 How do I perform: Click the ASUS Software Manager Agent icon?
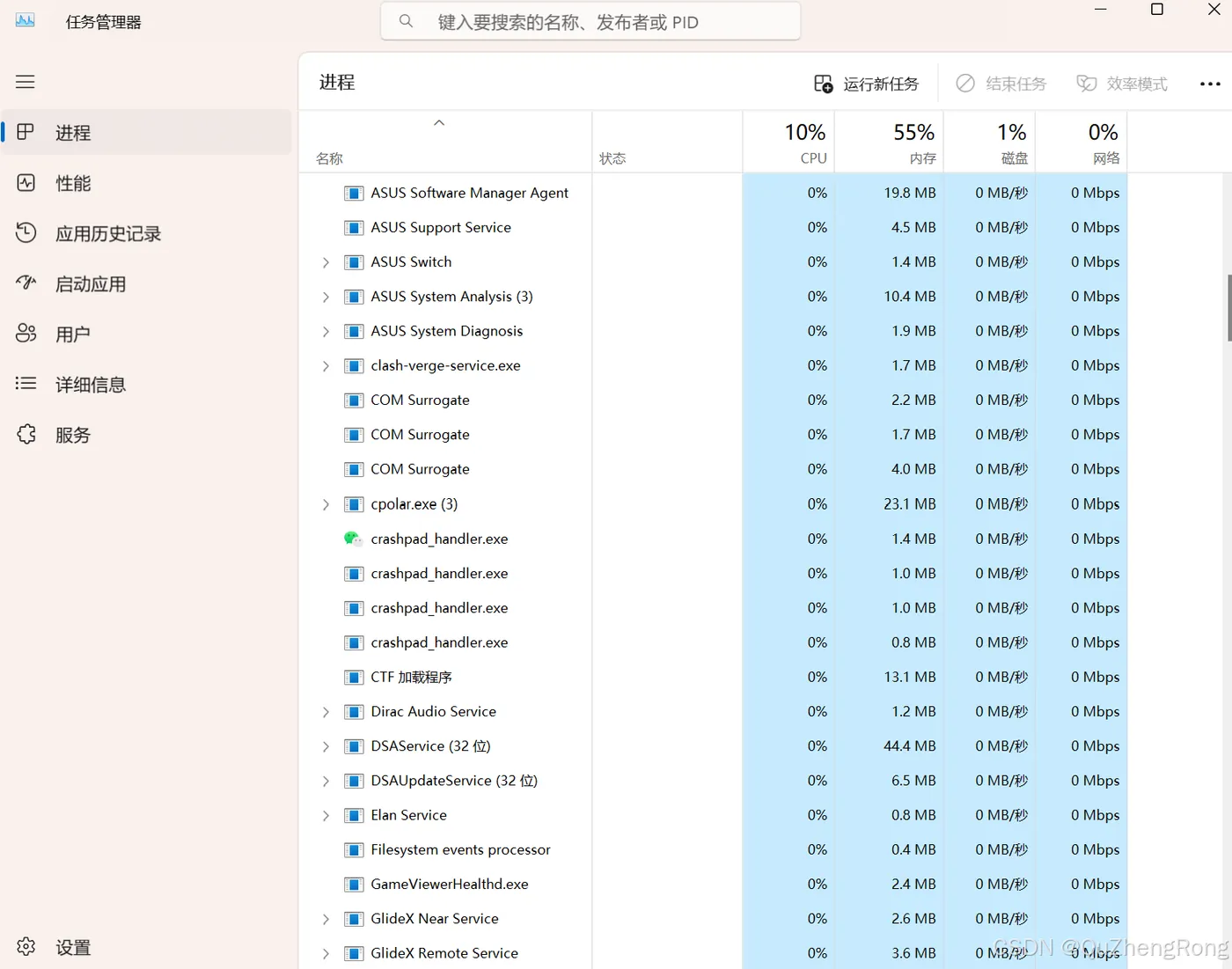click(354, 193)
